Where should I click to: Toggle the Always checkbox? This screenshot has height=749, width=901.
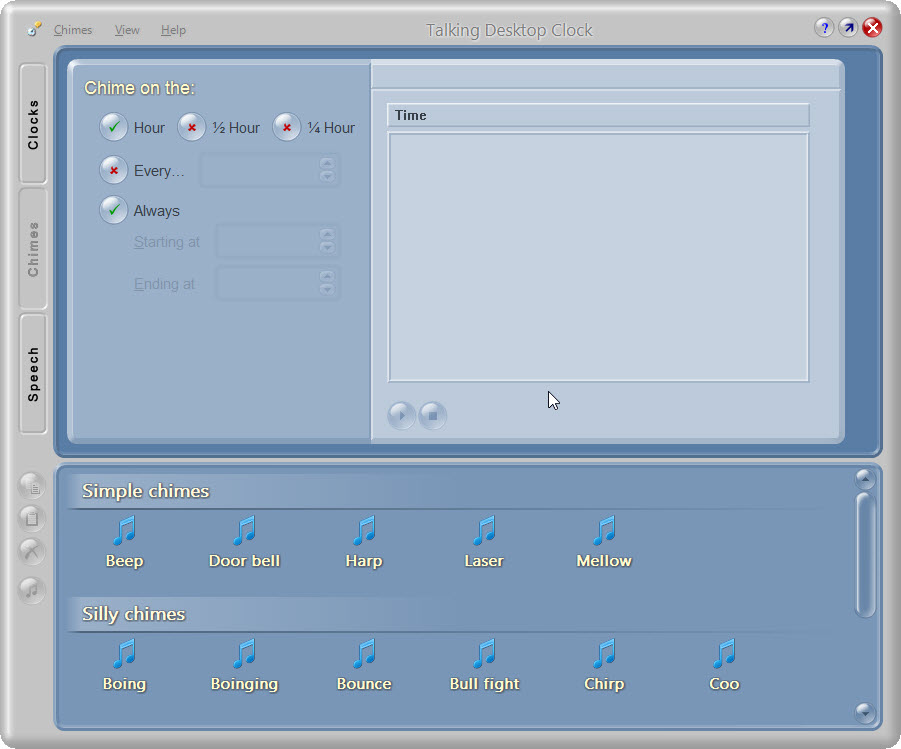pyautogui.click(x=114, y=210)
